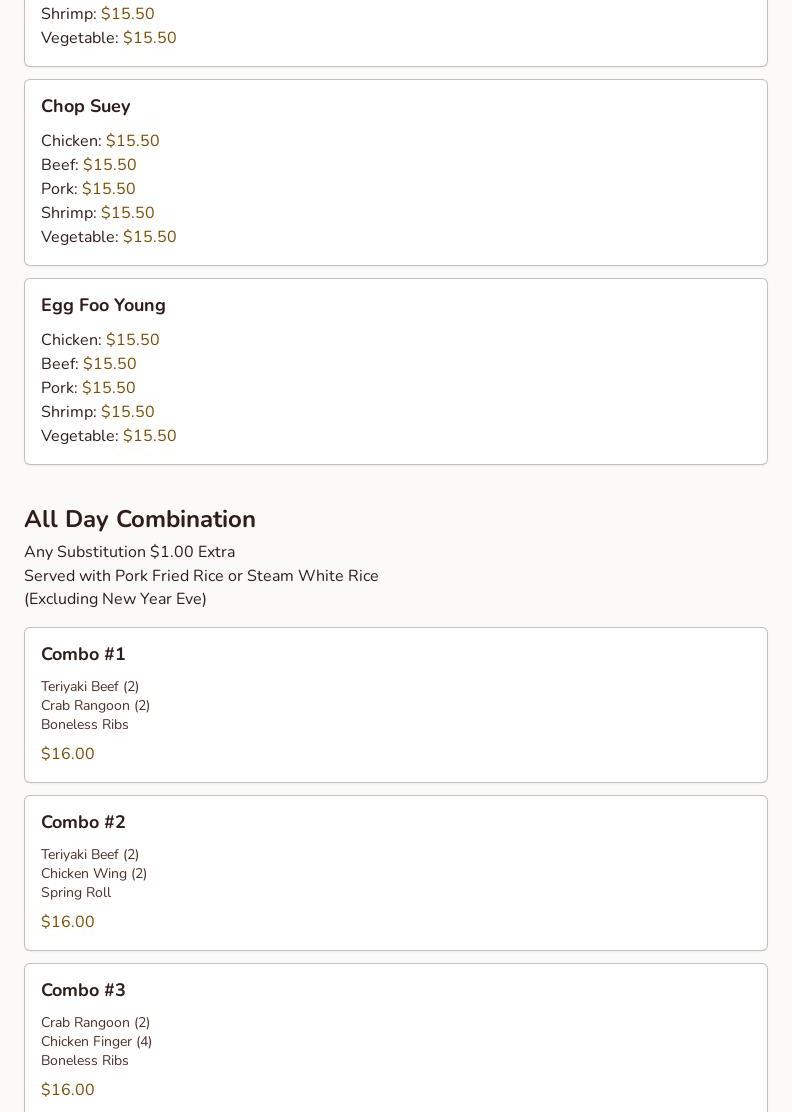Click the $16.00 price in Combo #1

(68, 754)
